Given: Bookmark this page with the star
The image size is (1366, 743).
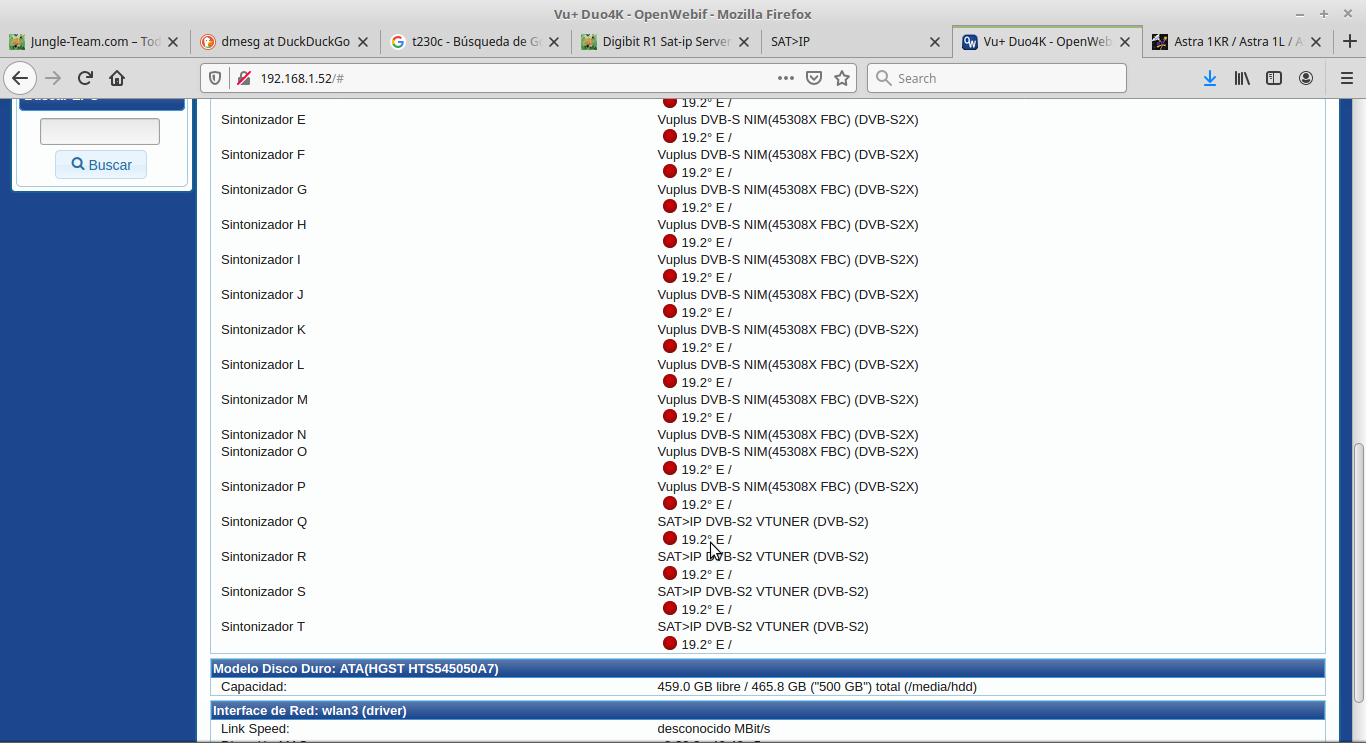Looking at the screenshot, I should click(842, 78).
